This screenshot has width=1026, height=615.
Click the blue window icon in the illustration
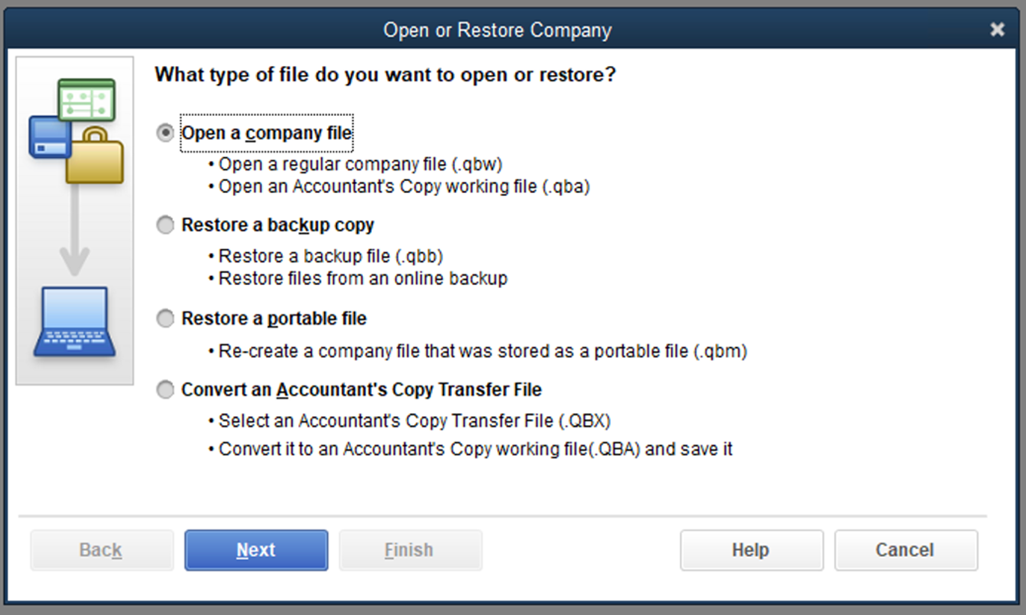(48, 139)
